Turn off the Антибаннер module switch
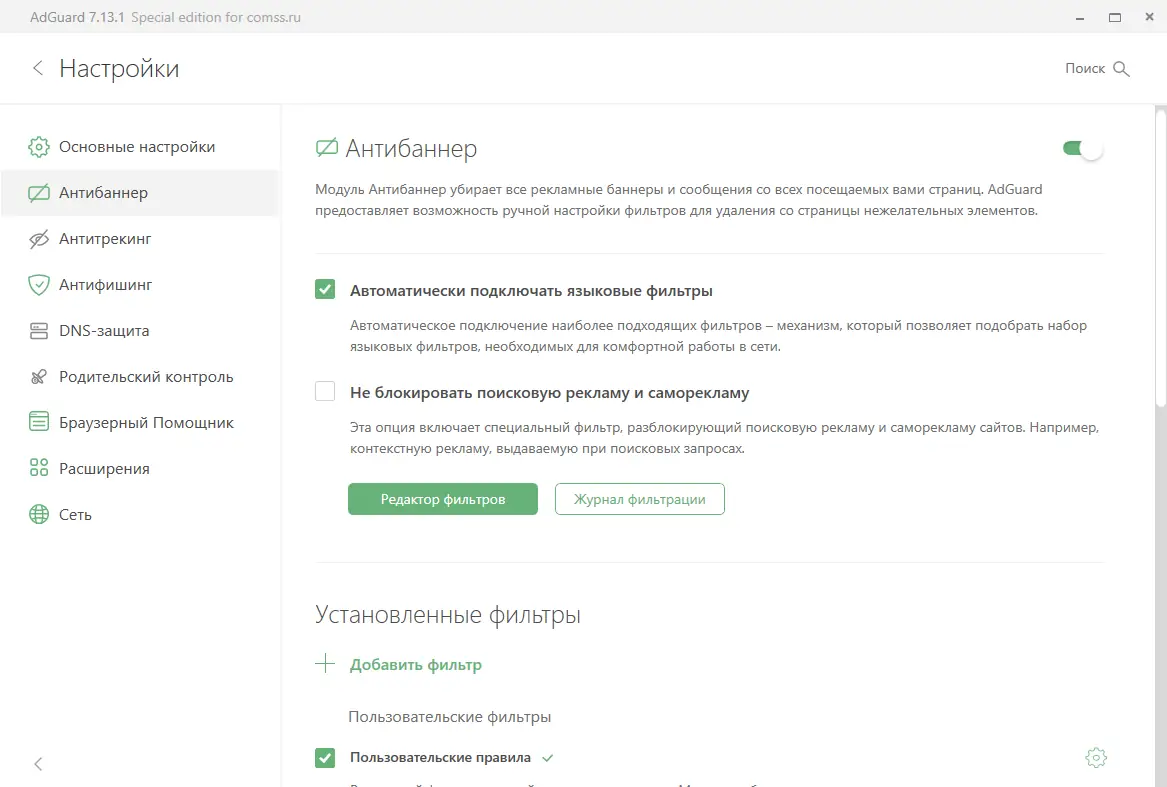The height and width of the screenshot is (787, 1167). (x=1082, y=148)
